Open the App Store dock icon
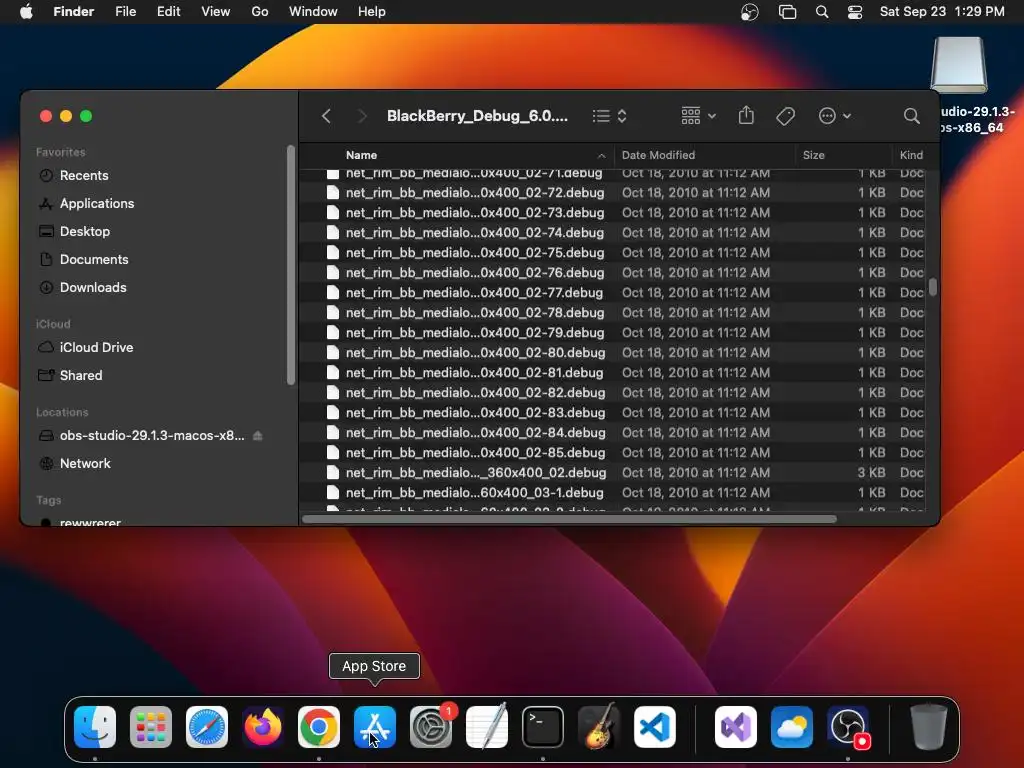This screenshot has height=768, width=1024. pos(375,727)
